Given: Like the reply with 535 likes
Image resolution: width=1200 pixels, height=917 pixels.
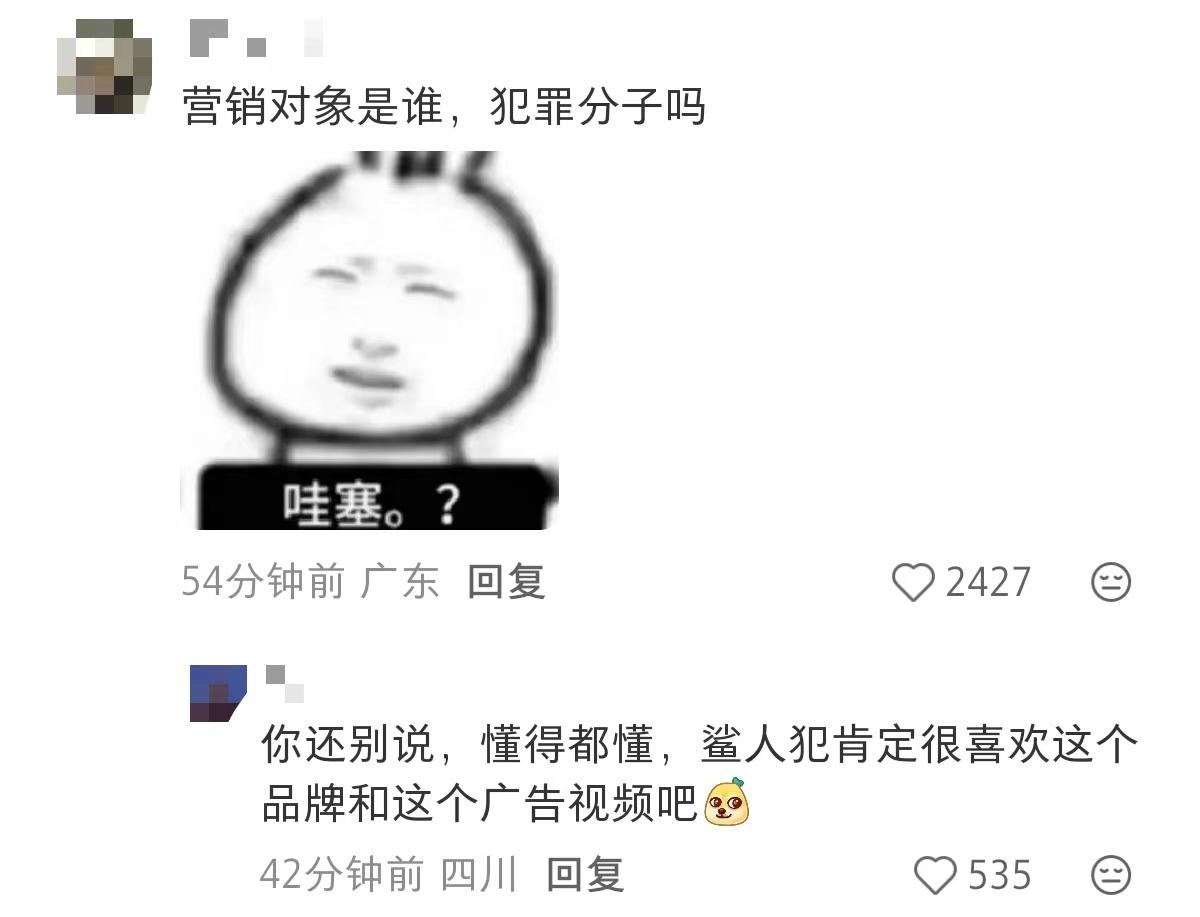Looking at the screenshot, I should 936,875.
